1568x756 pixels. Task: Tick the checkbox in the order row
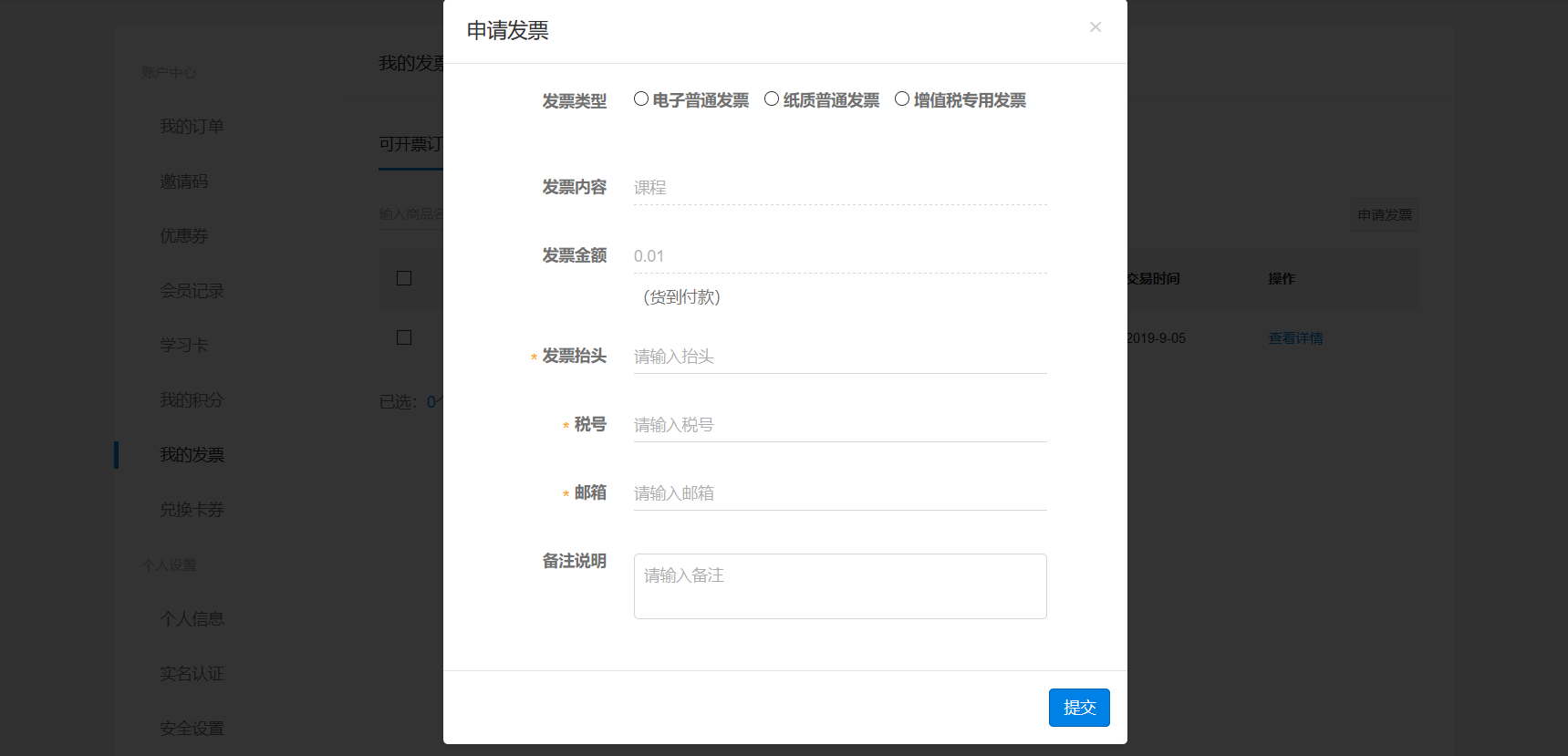coord(404,337)
